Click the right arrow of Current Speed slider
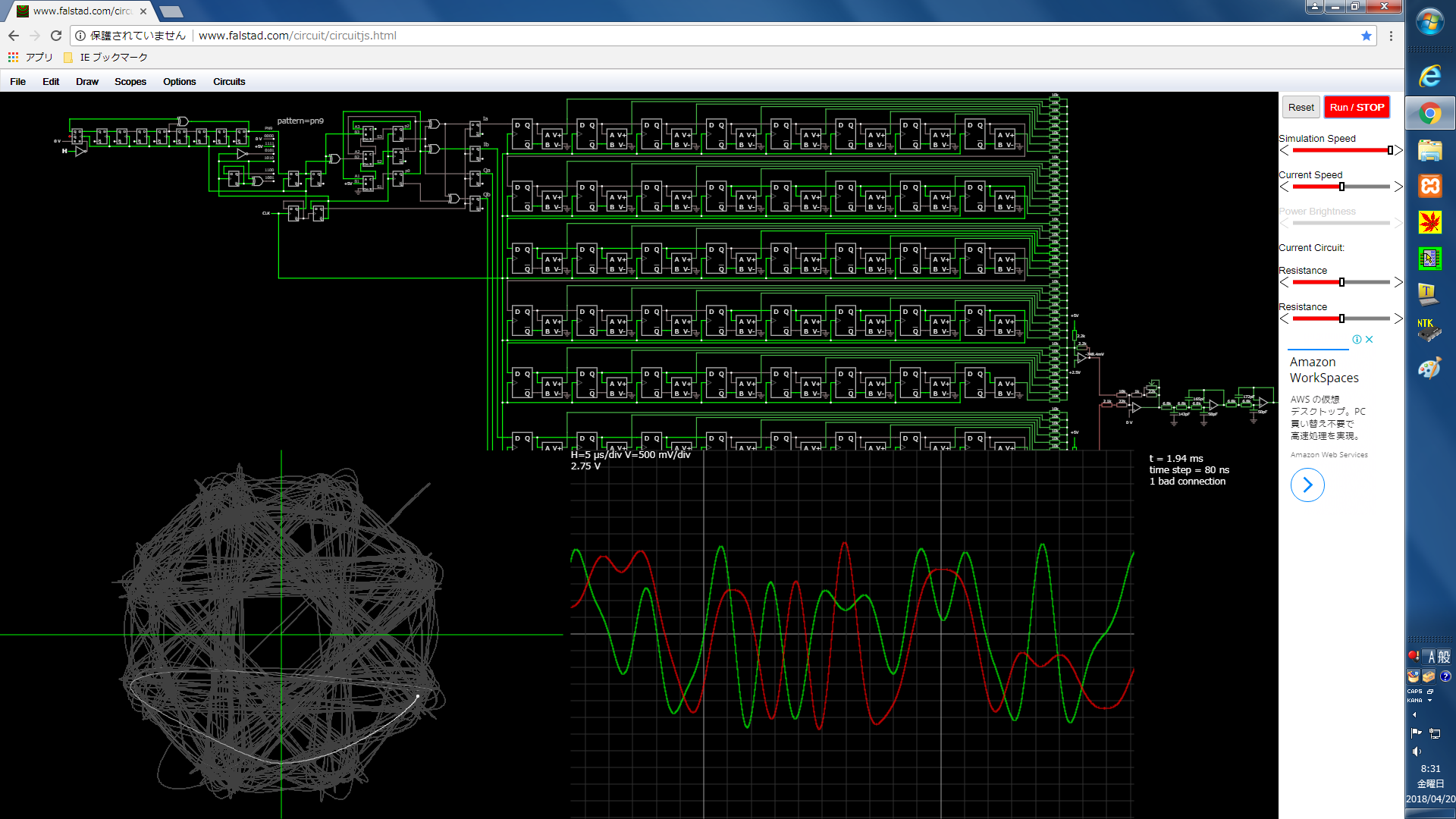This screenshot has height=819, width=1456. pyautogui.click(x=1398, y=187)
